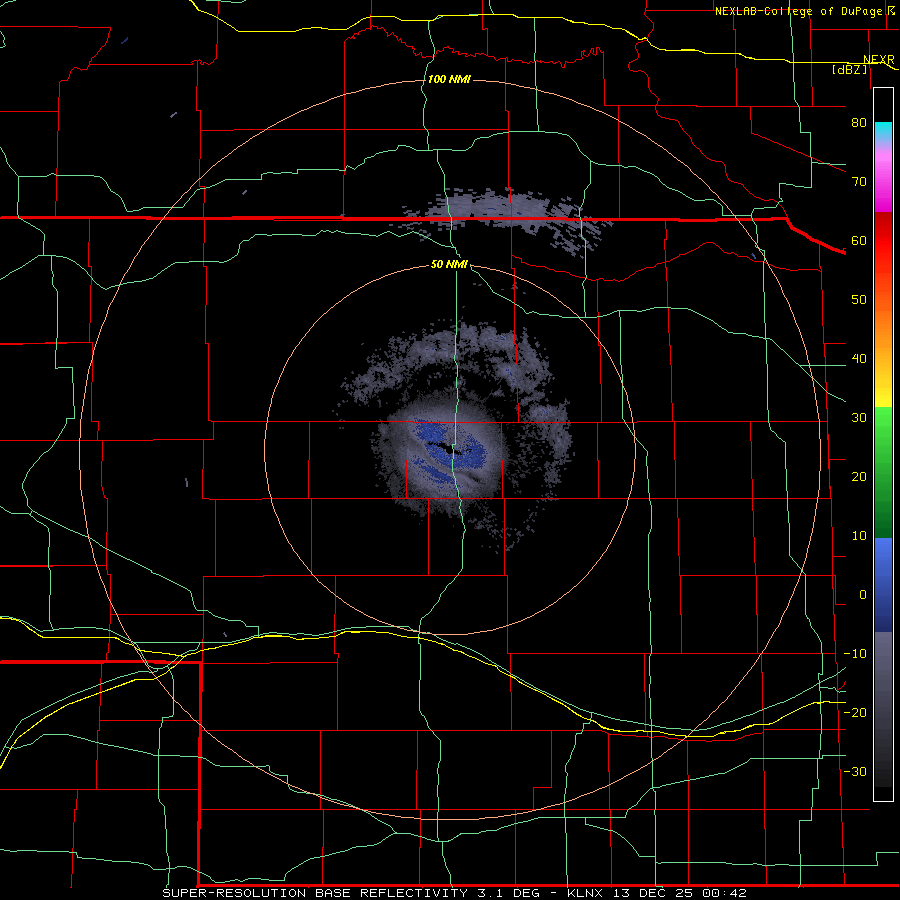Viewport: 900px width, 900px height.
Task: Click the blue reflectivity core at radar center
Action: tap(453, 452)
